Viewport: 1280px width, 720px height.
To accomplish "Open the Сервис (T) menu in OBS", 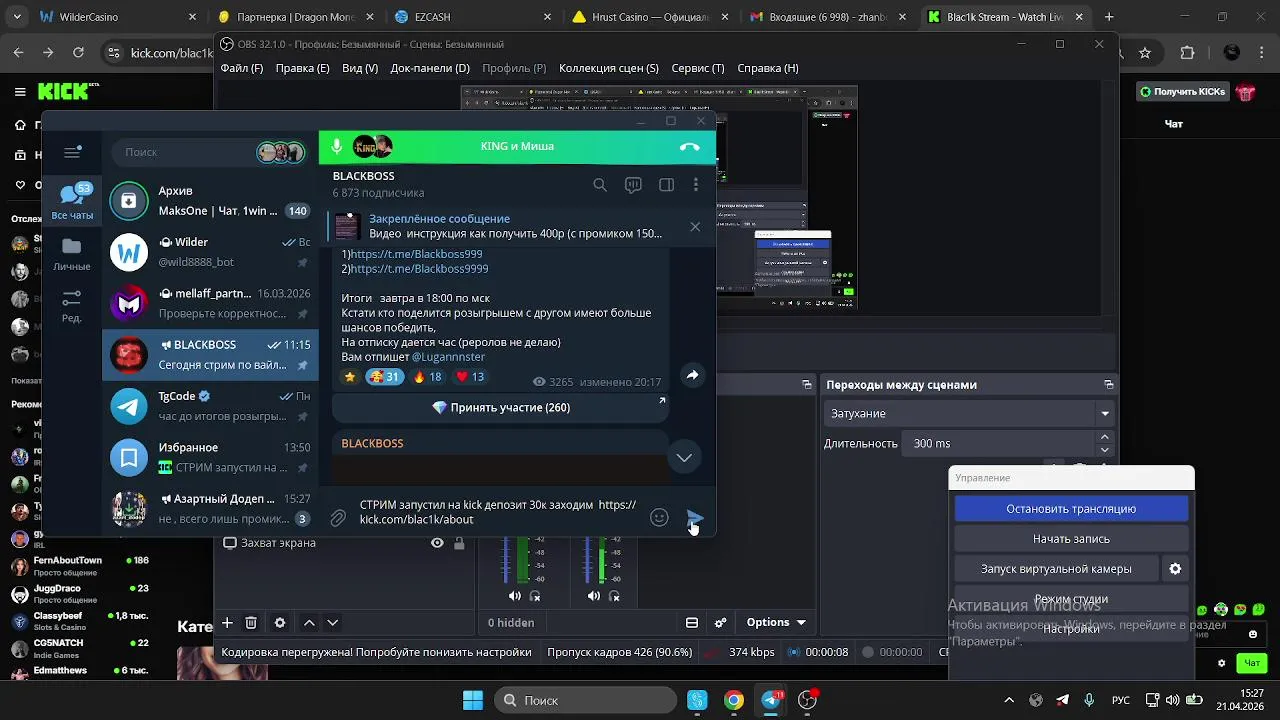I will pos(698,68).
